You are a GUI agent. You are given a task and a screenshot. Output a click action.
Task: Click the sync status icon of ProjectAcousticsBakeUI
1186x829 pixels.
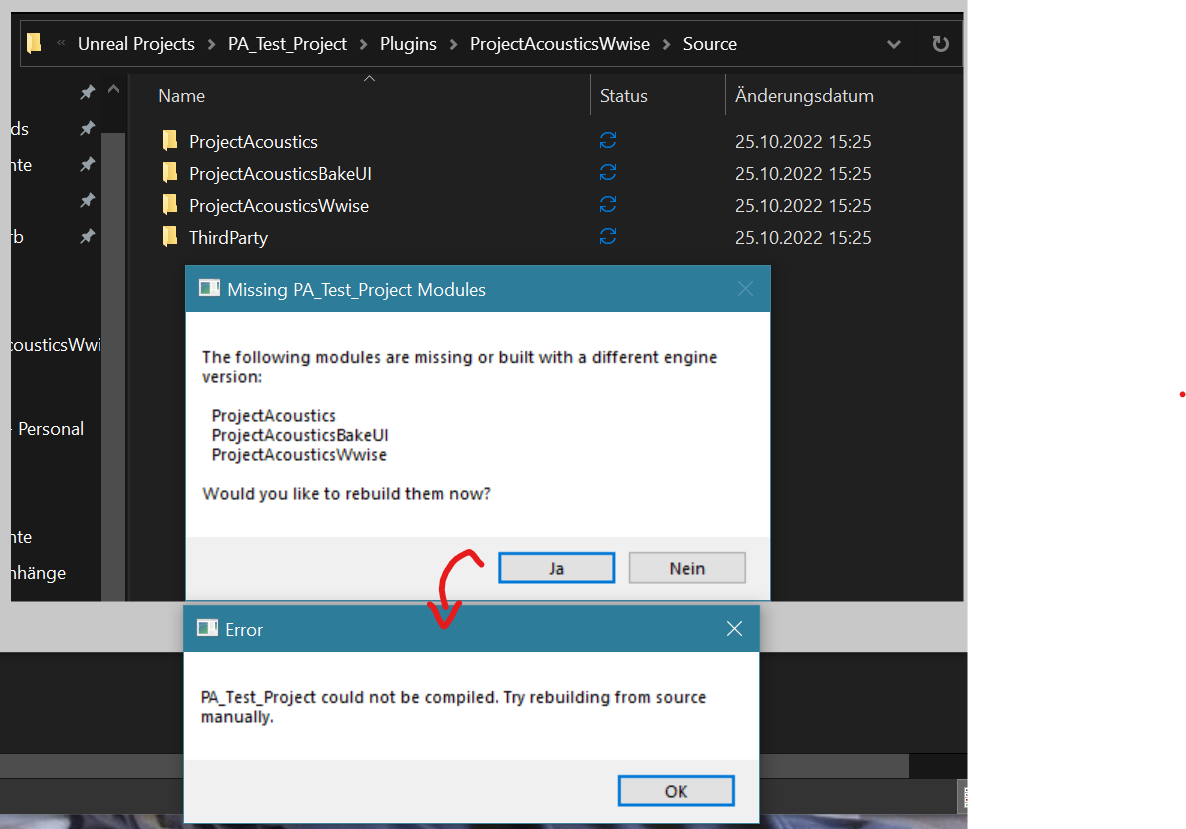tap(607, 172)
